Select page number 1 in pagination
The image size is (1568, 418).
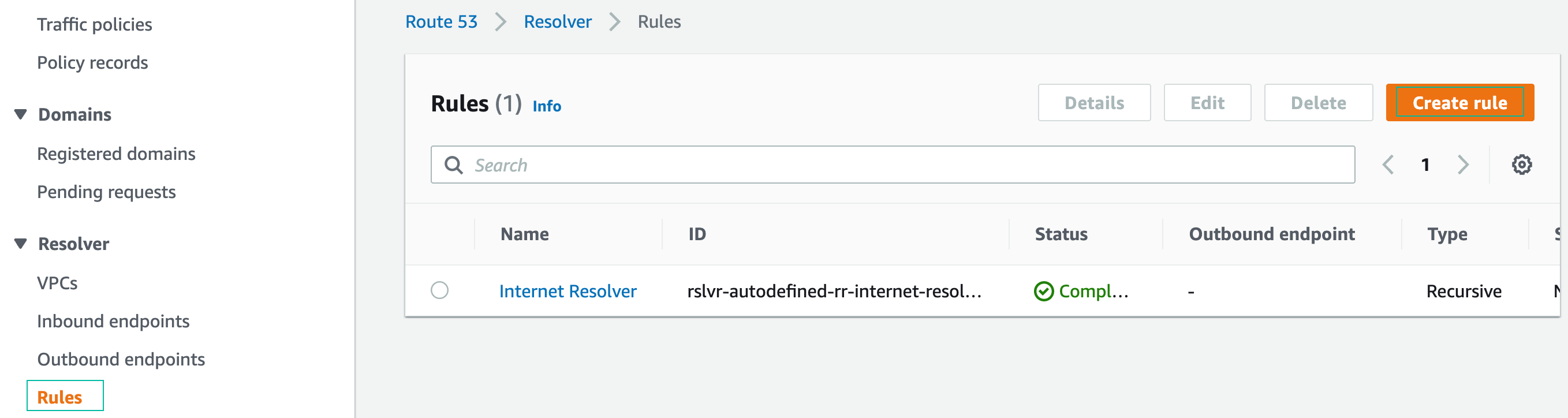click(x=1425, y=165)
